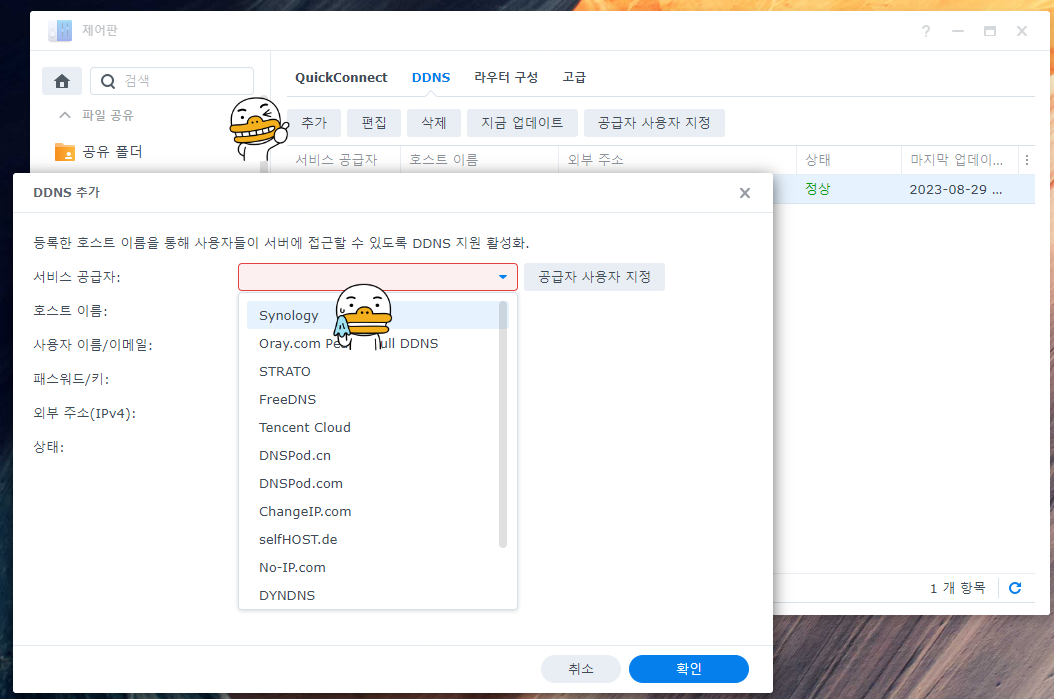Image resolution: width=1054 pixels, height=699 pixels.
Task: Open the 서비스 공급자 dropdown arrow
Action: coord(503,277)
